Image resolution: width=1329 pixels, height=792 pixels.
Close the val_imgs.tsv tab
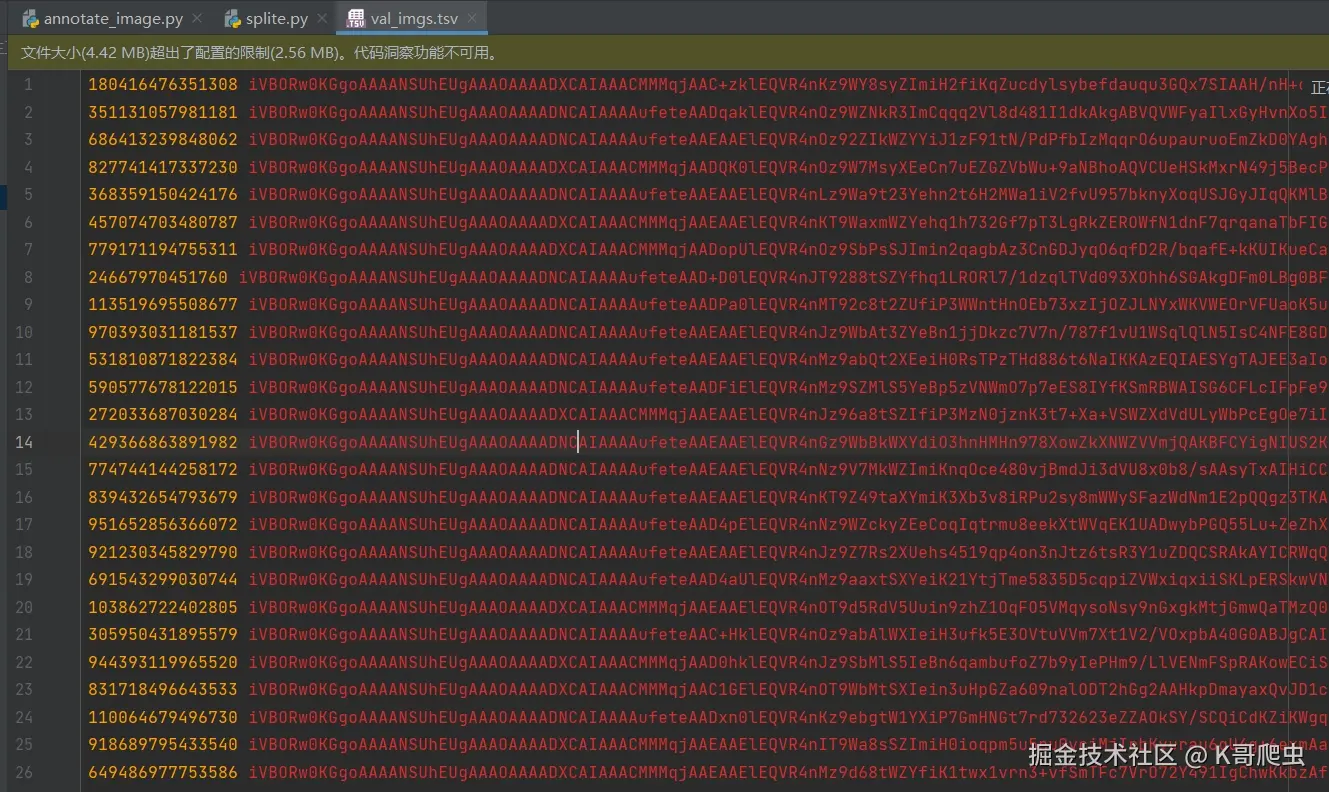point(472,19)
